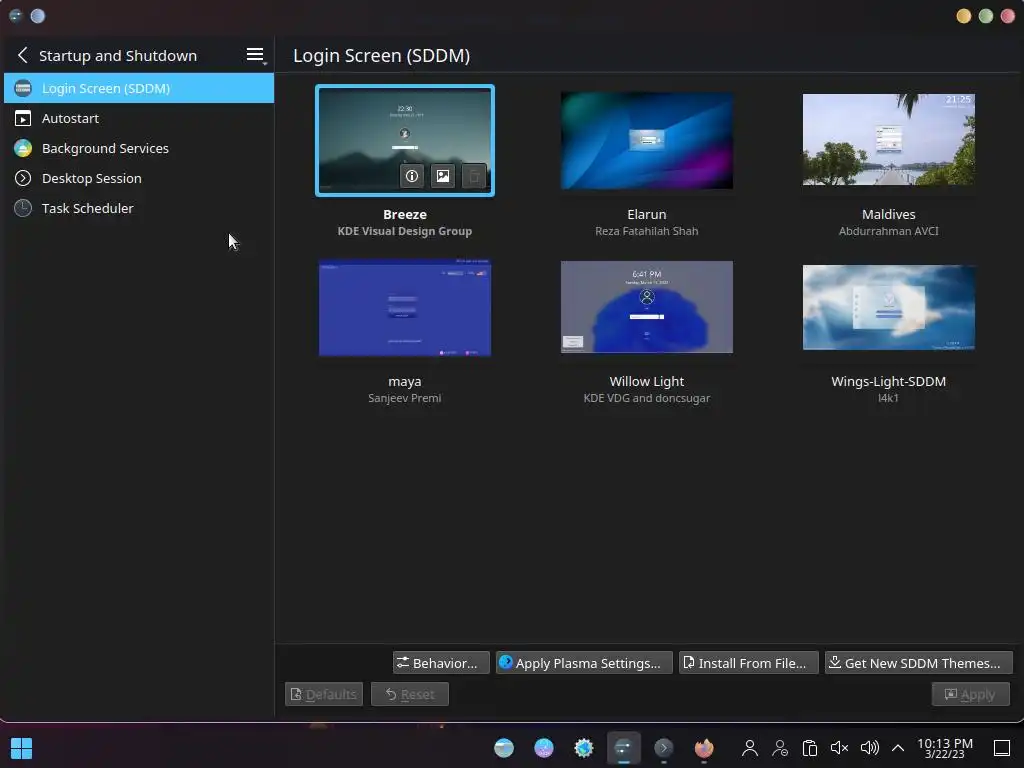Click the delete icon on Breeze thumbnail

pyautogui.click(x=474, y=176)
